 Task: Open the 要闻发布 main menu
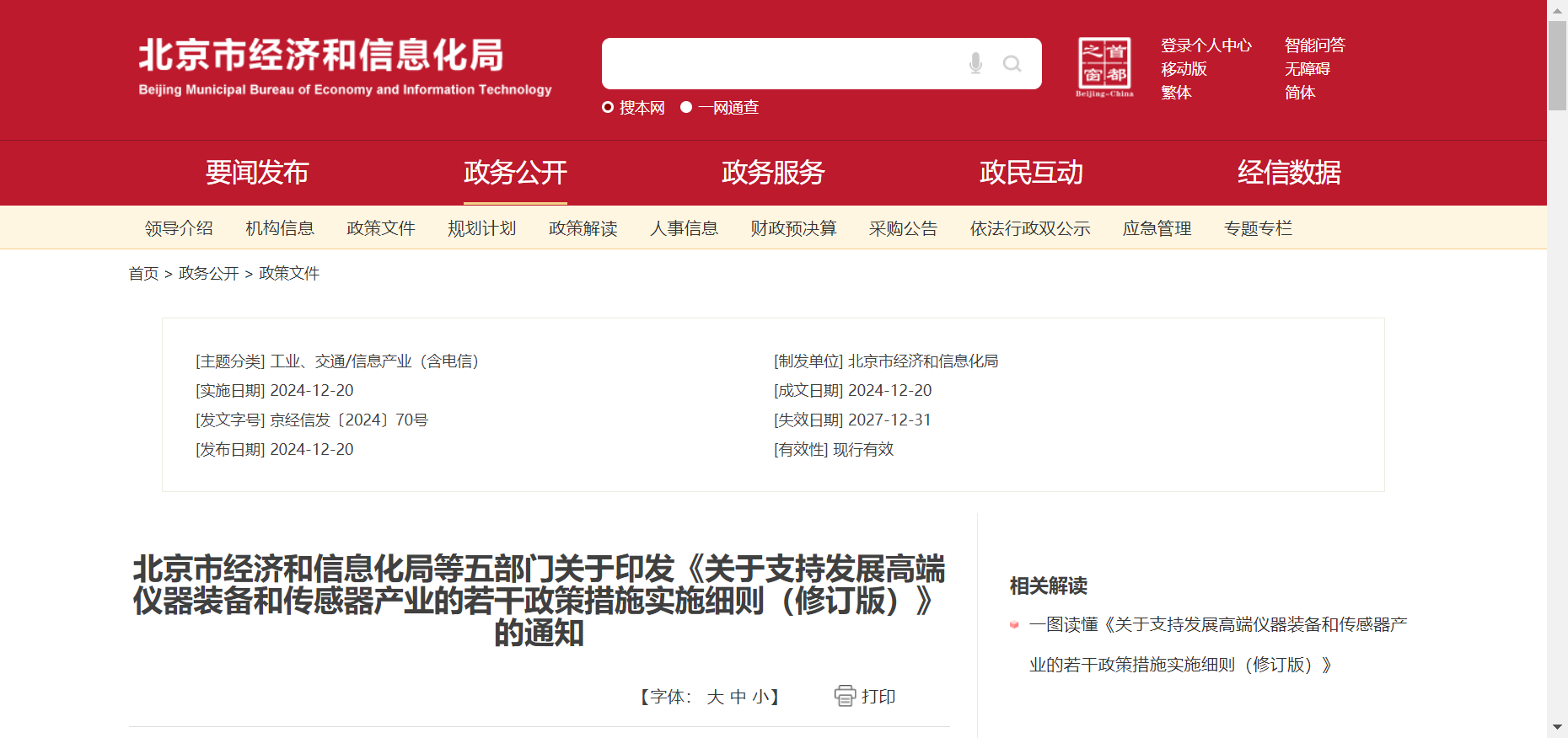tap(257, 173)
